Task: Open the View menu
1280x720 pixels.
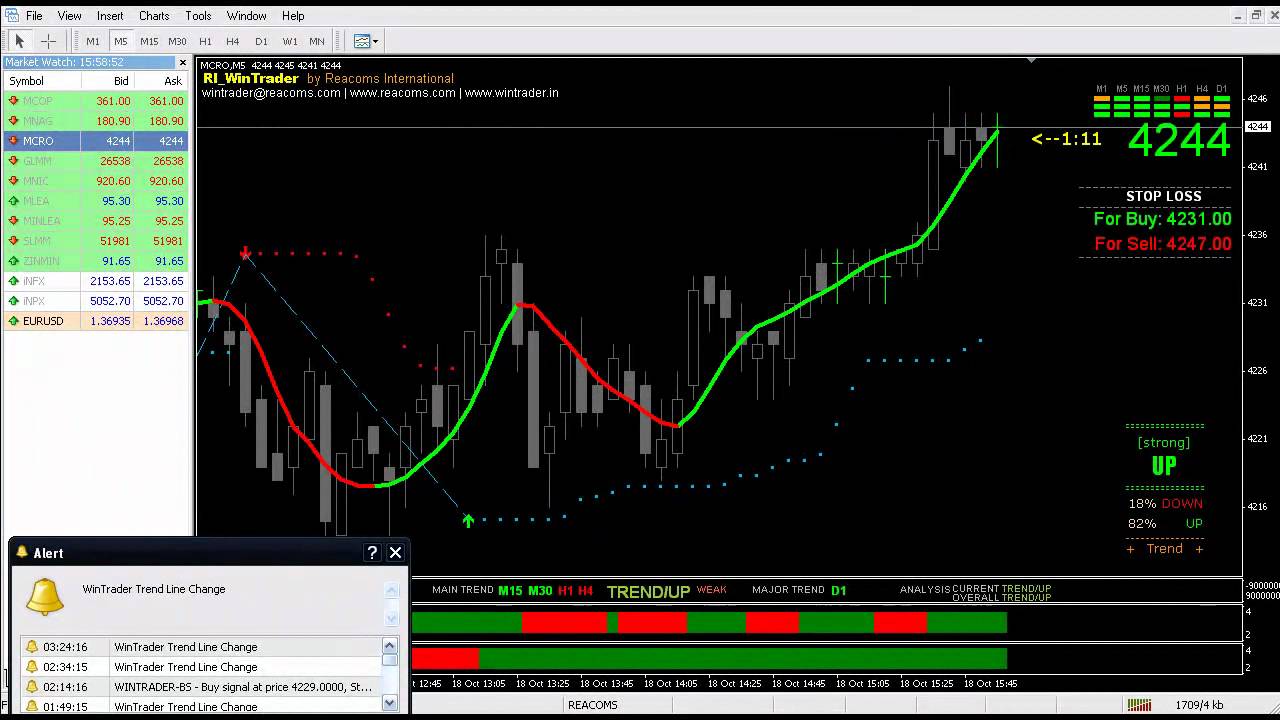Action: click(x=69, y=16)
